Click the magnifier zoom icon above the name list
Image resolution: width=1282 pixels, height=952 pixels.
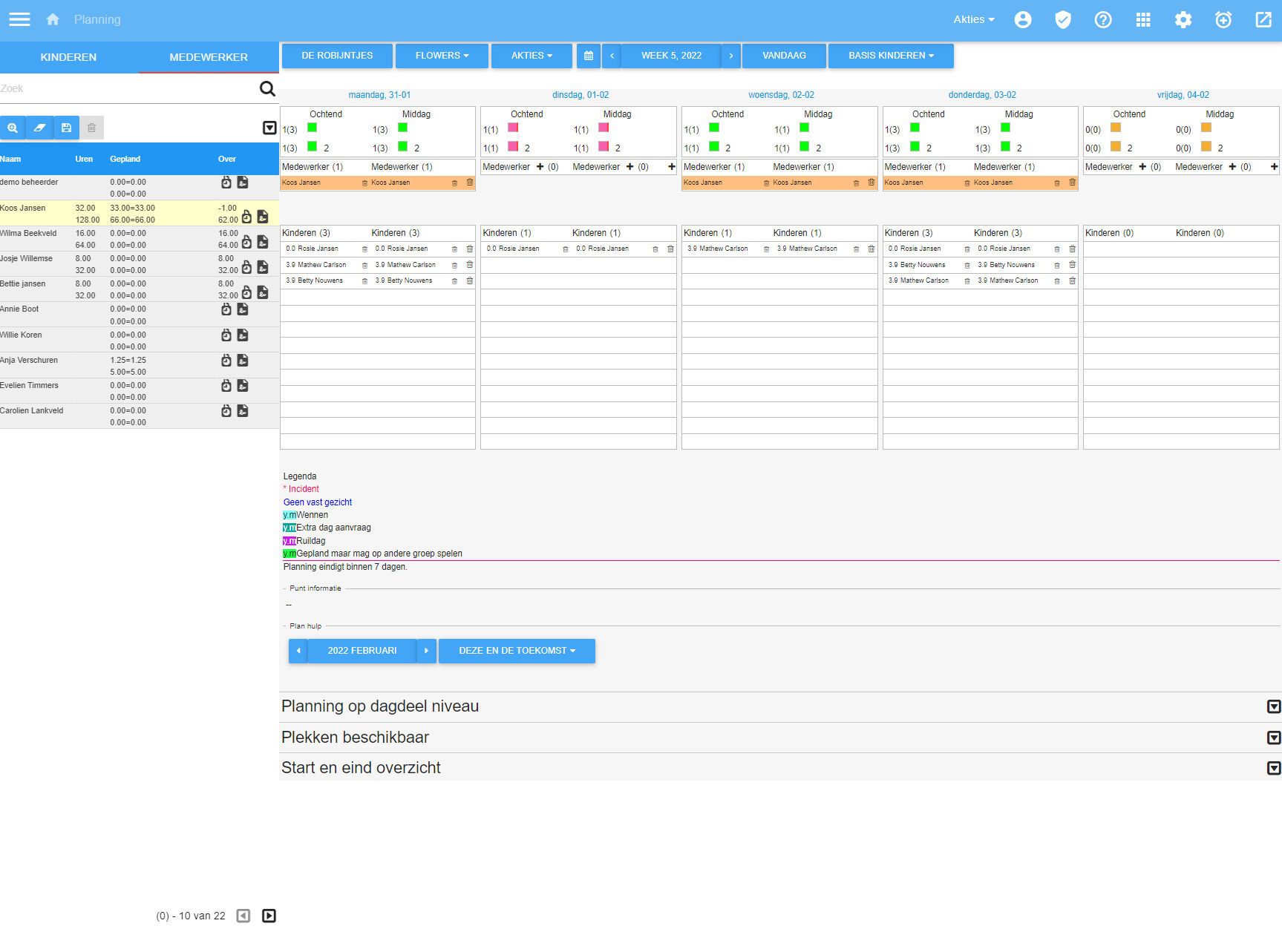13,128
